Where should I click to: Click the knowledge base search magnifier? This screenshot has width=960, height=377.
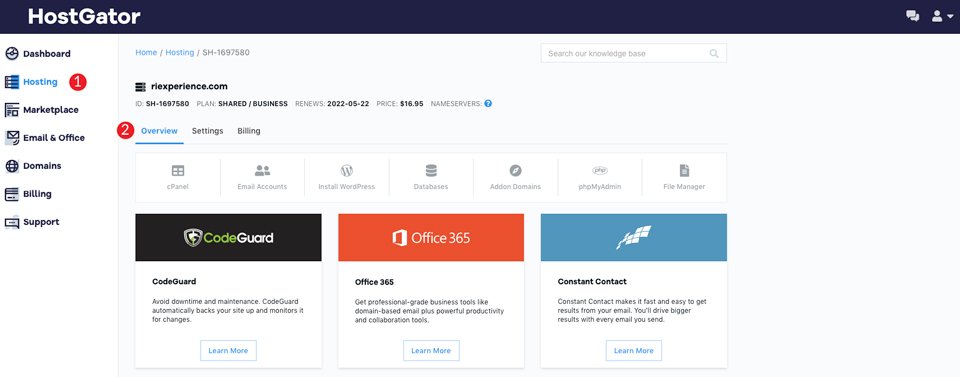pos(714,53)
